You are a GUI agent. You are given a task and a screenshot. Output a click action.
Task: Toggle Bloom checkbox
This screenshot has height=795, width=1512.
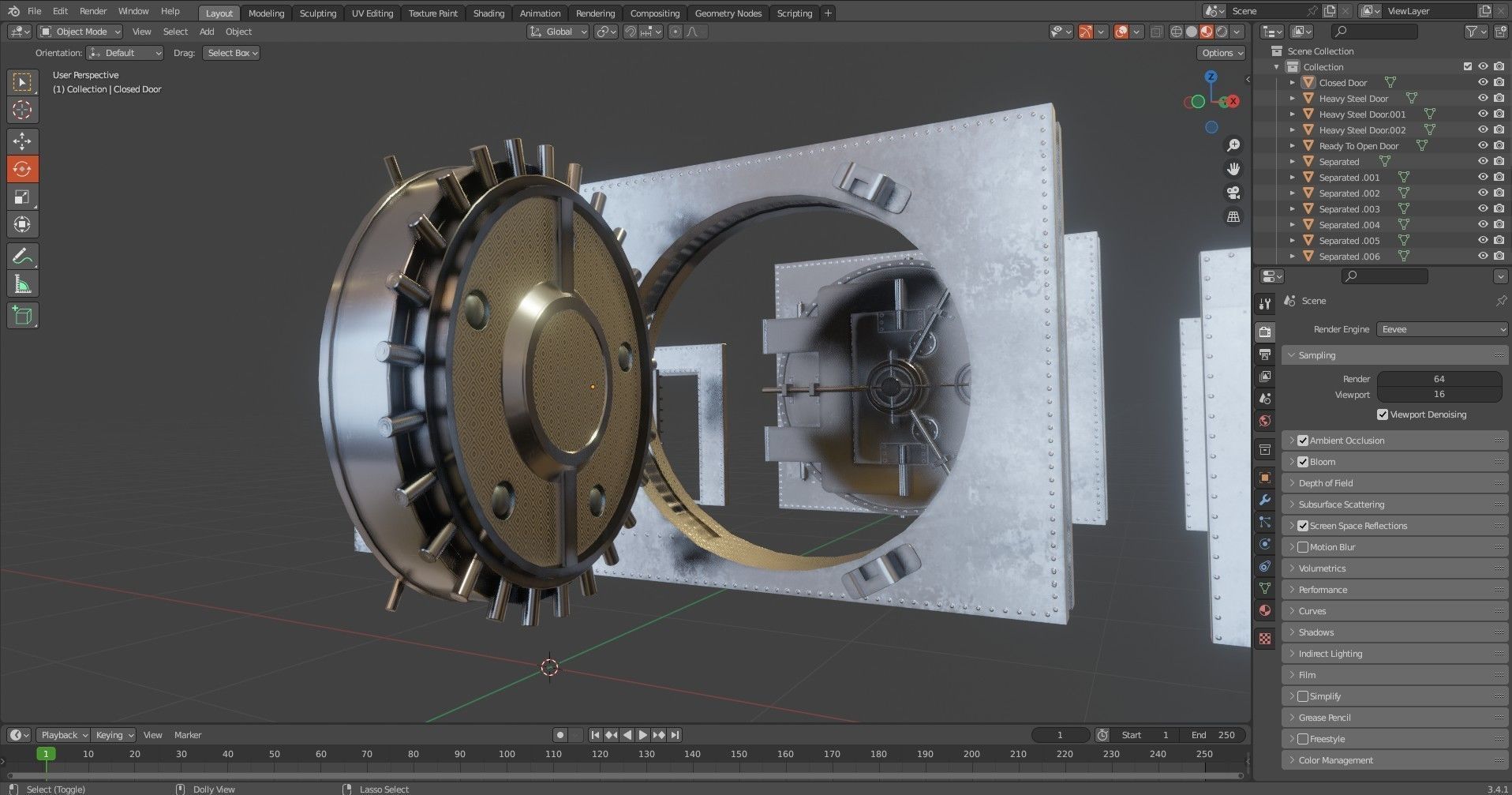click(1303, 462)
